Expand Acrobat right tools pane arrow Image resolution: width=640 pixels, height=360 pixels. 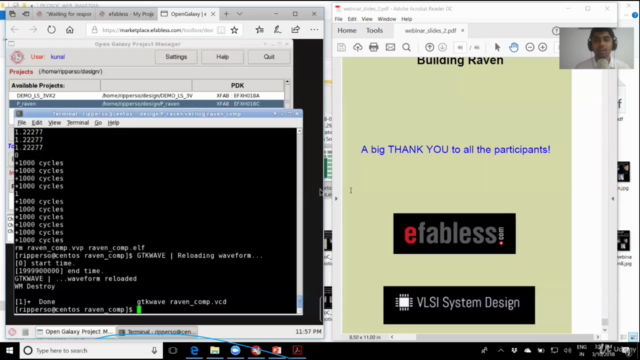click(613, 198)
